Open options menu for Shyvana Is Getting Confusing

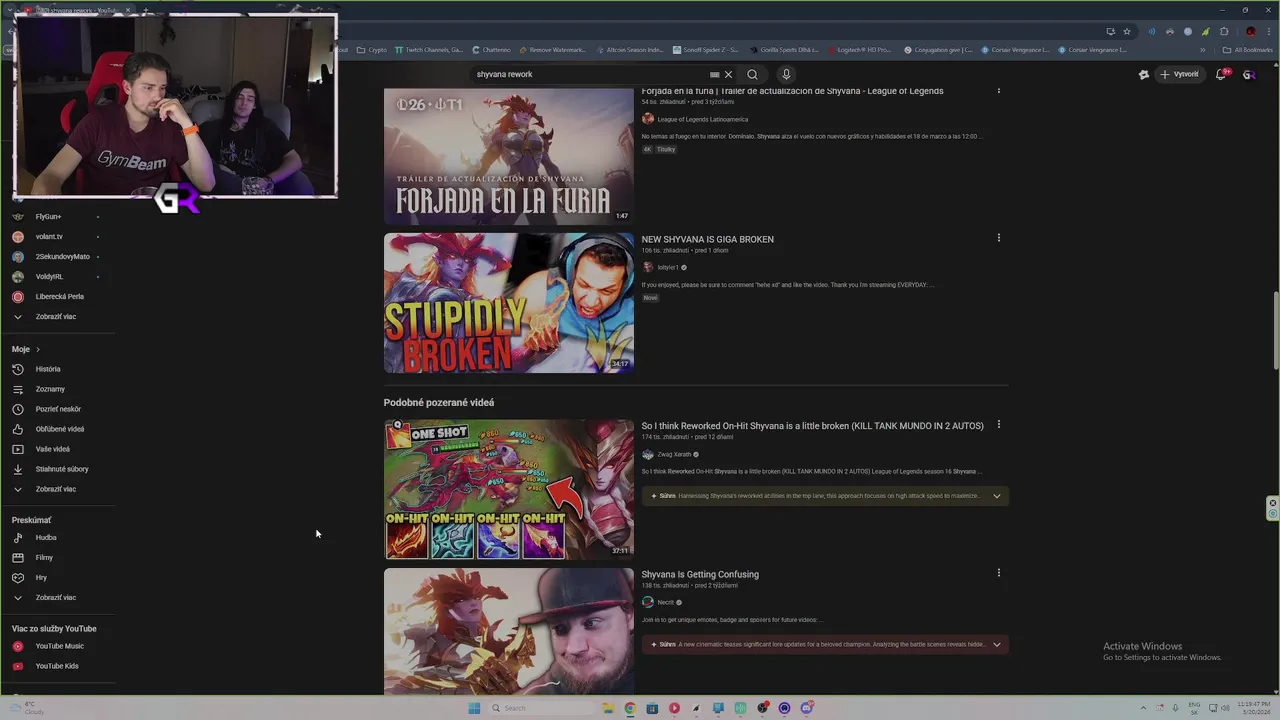[x=998, y=573]
